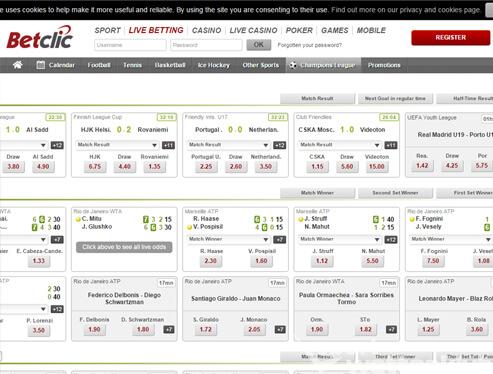
Task: Open Real Madrid U19 - Porto match title
Action: tap(455, 135)
